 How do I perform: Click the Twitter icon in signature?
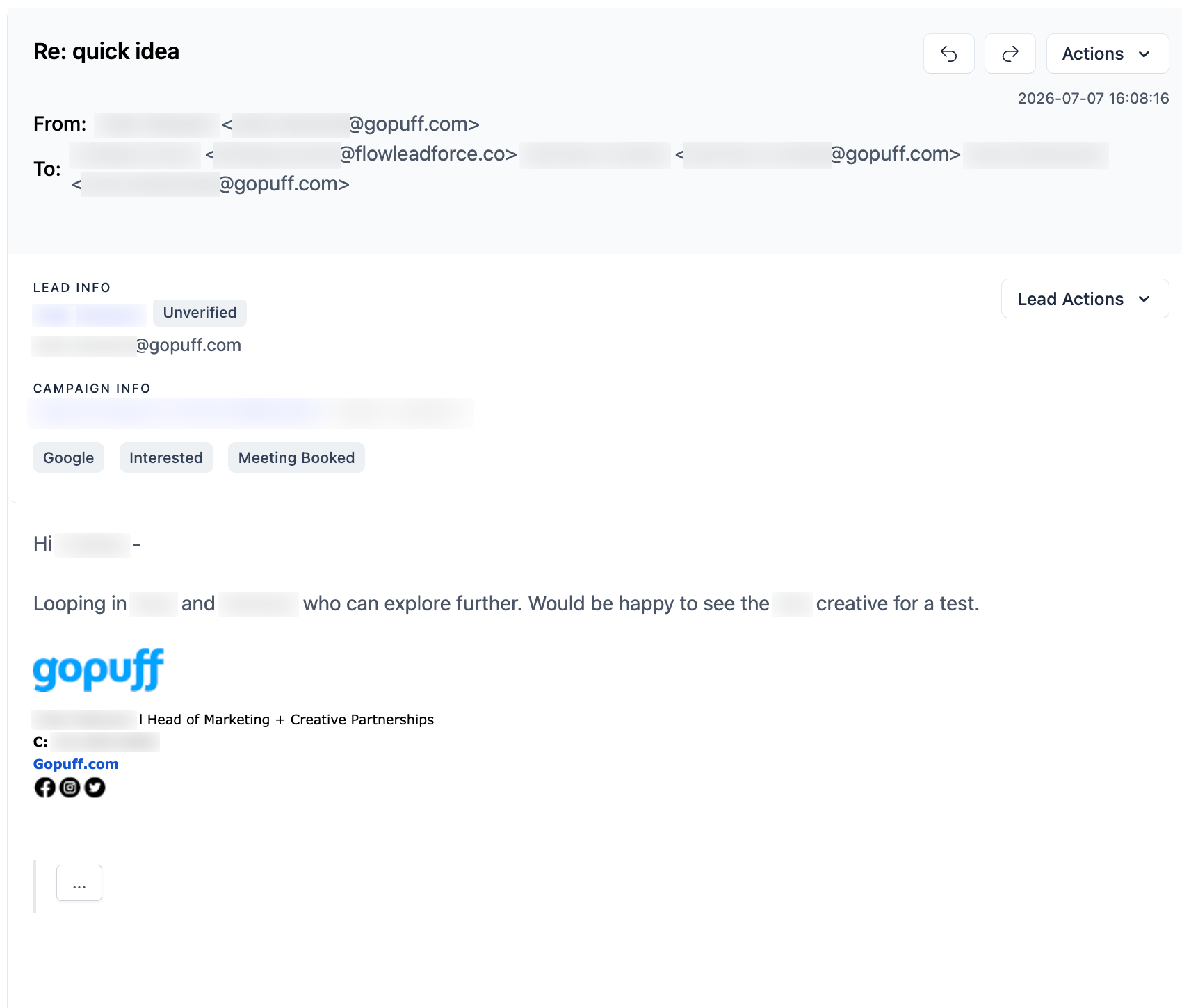[95, 788]
